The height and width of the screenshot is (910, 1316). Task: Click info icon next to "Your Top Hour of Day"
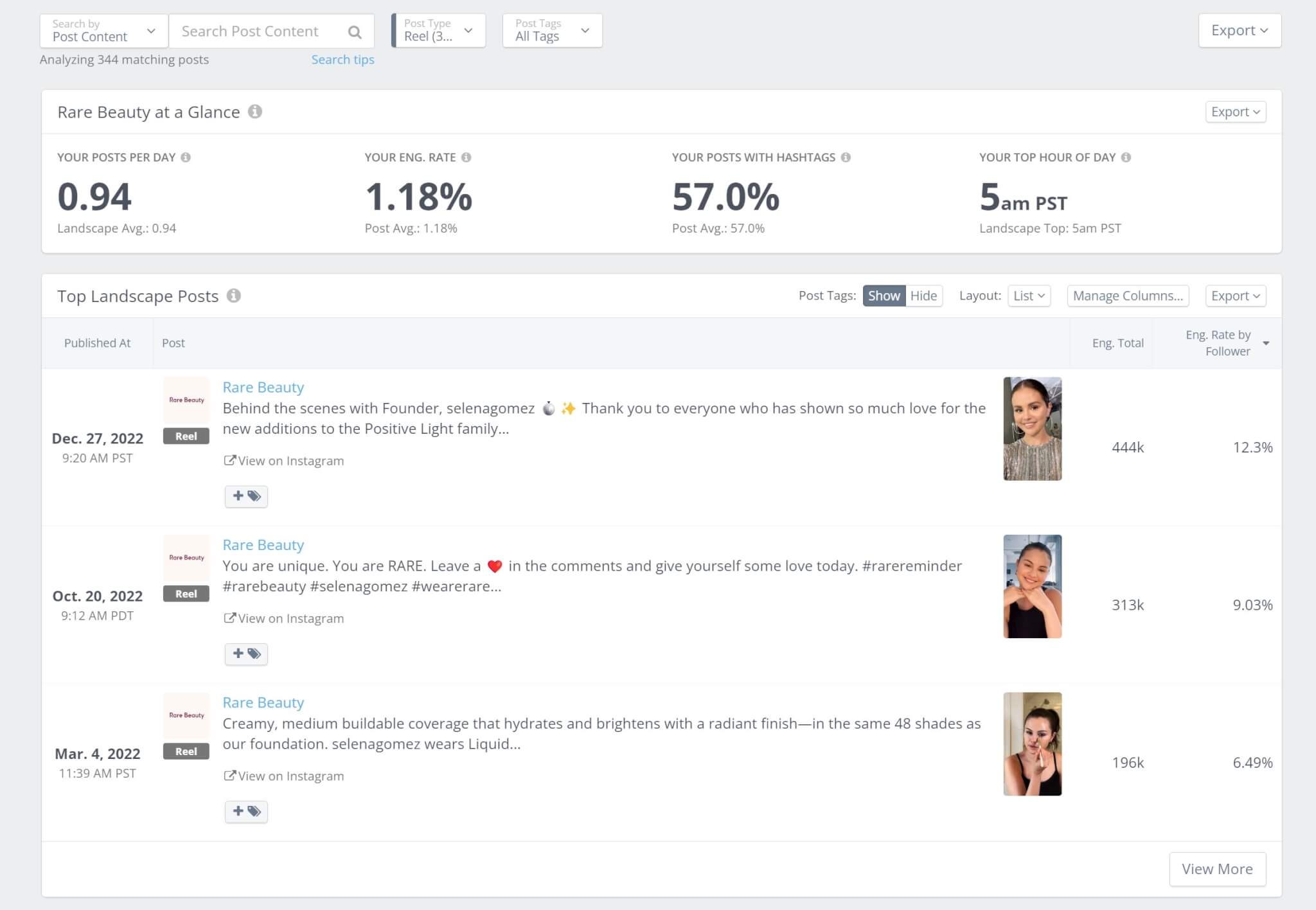(x=1126, y=156)
